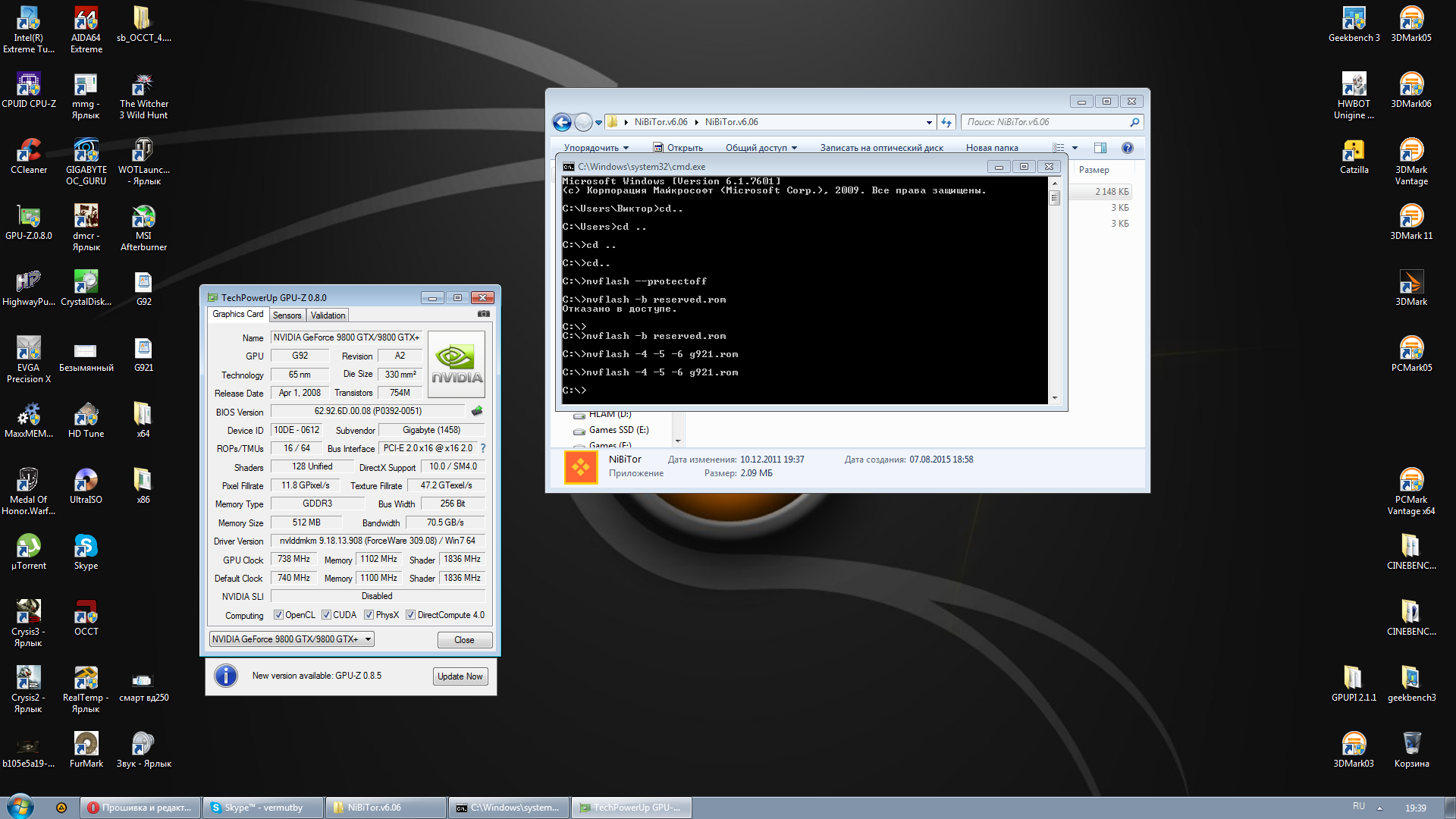The image size is (1456, 819).
Task: Click the Update Now button
Action: [460, 676]
